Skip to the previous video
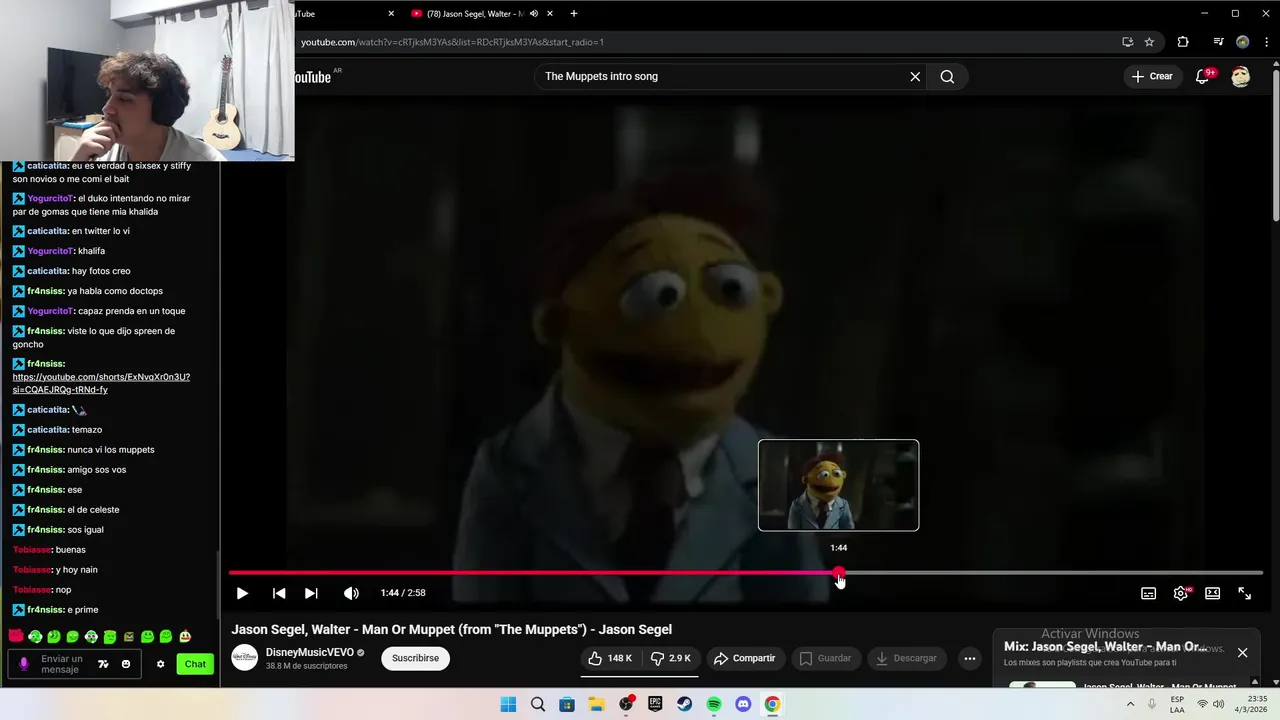The image size is (1280, 720). (279, 593)
